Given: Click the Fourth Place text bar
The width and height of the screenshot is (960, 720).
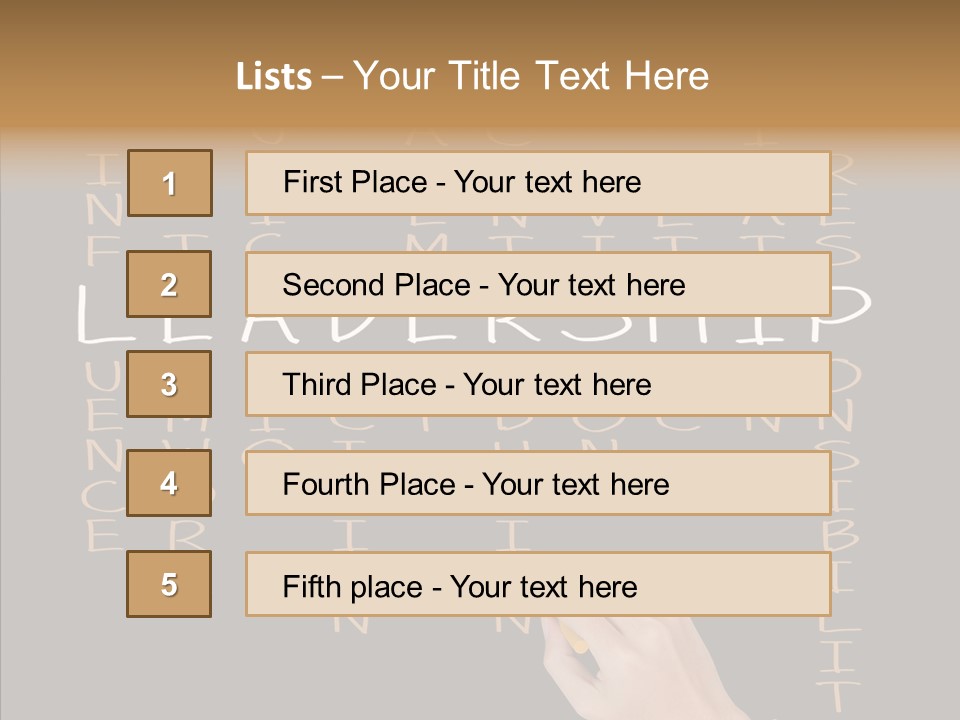Looking at the screenshot, I should pos(538,484).
